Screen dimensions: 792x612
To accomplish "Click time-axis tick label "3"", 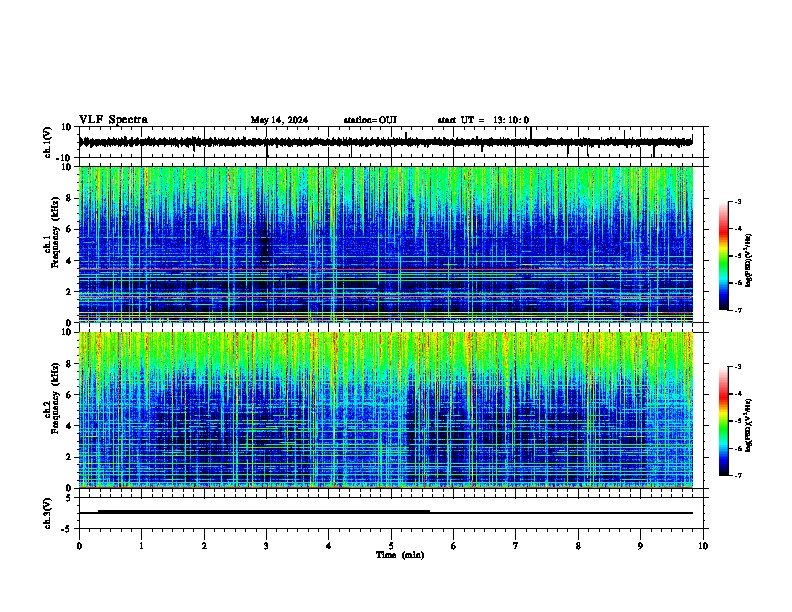I will click(x=266, y=546).
